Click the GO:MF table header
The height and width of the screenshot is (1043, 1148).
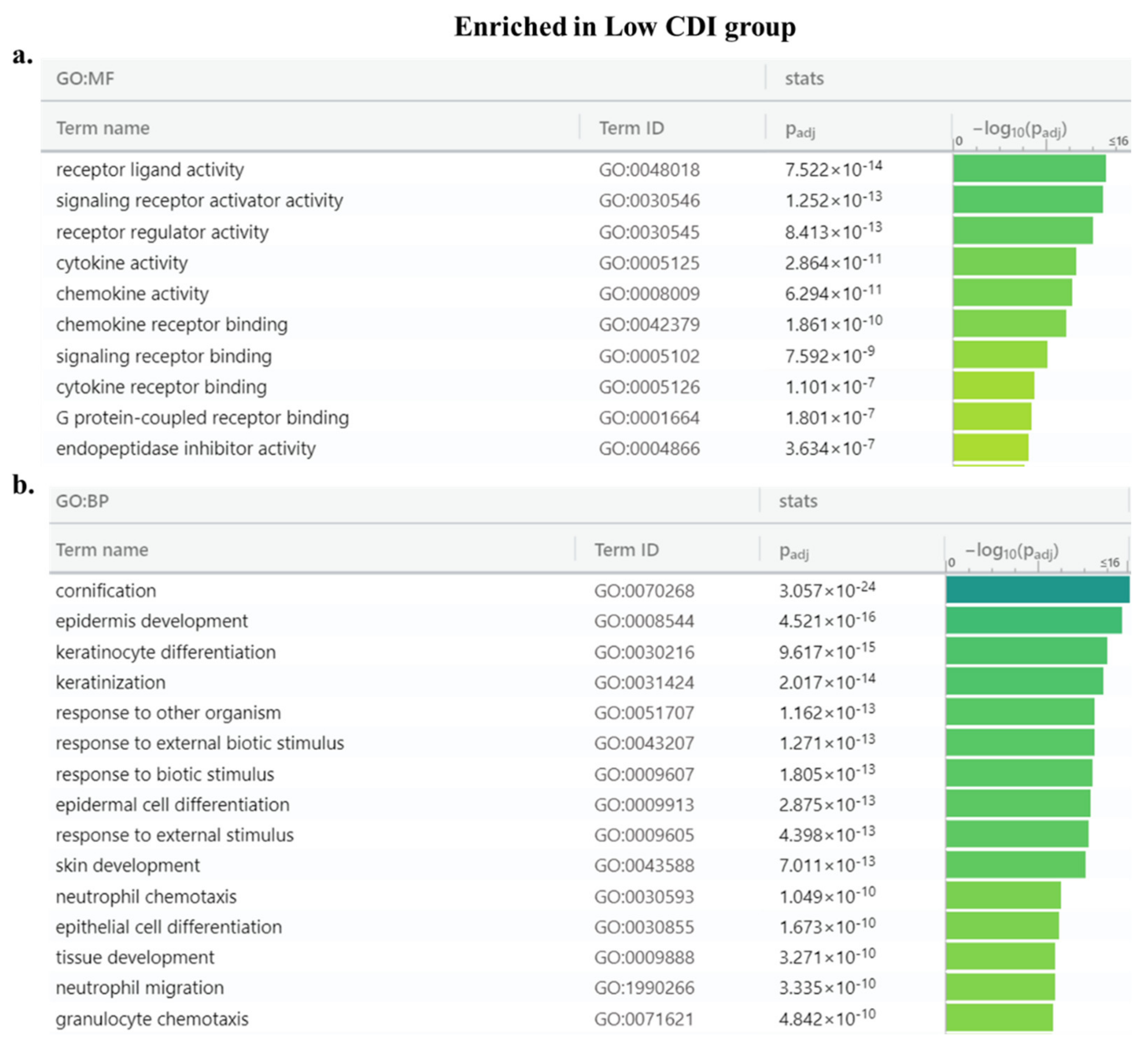pos(85,78)
